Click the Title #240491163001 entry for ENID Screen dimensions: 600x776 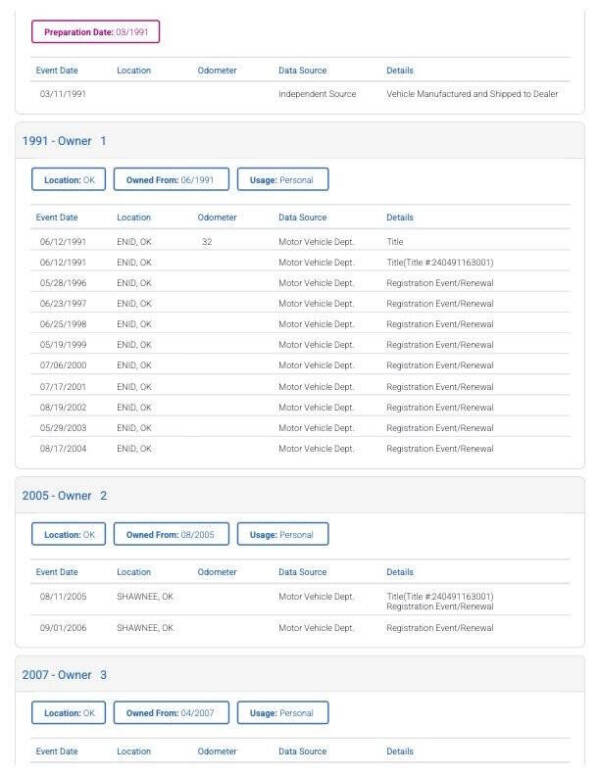439,262
